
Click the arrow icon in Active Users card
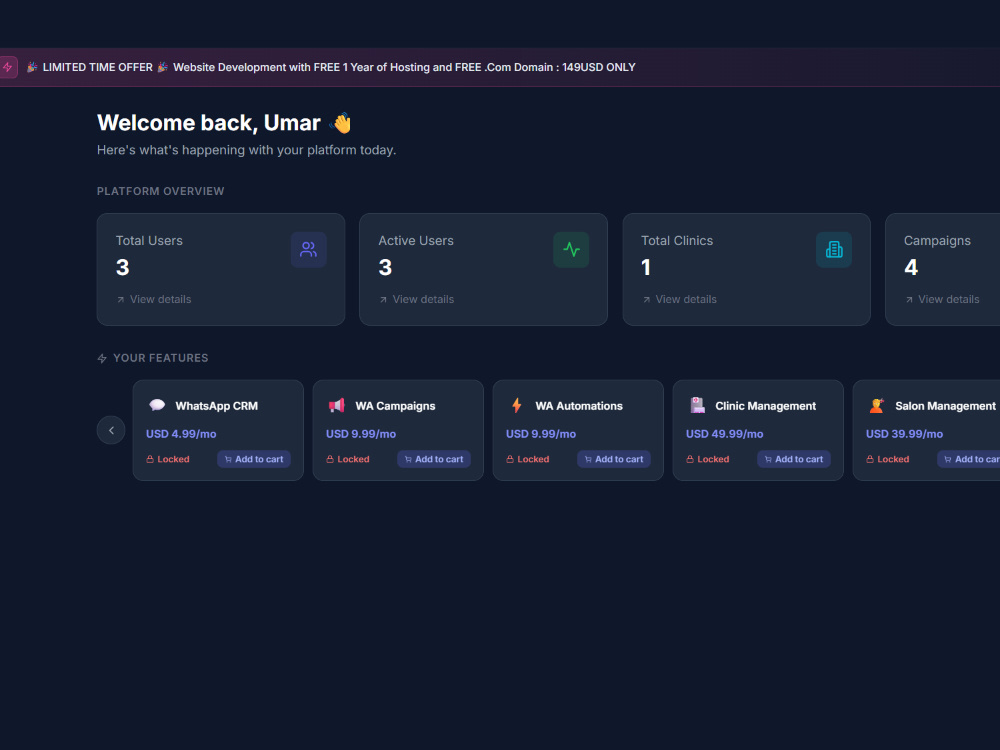click(383, 300)
